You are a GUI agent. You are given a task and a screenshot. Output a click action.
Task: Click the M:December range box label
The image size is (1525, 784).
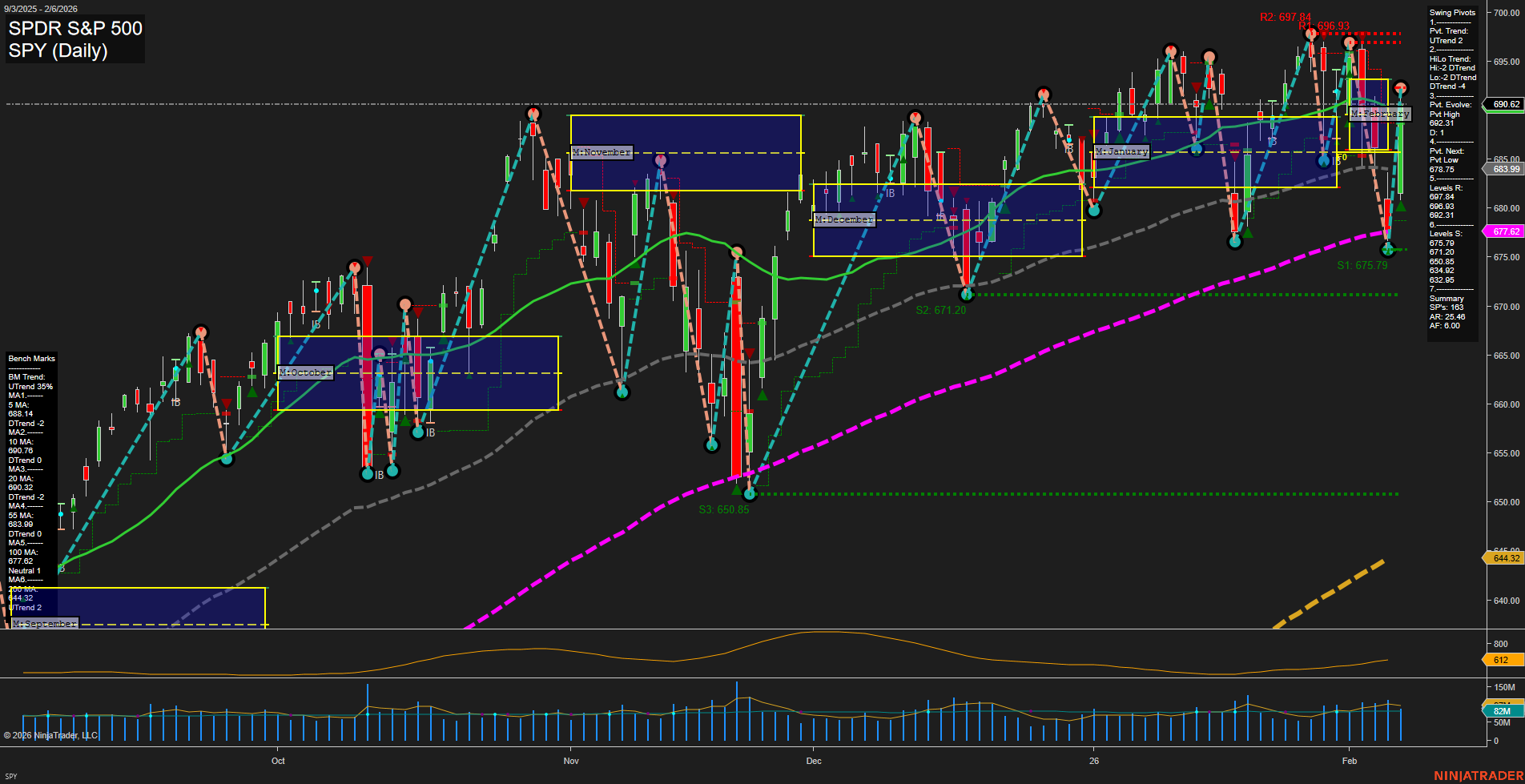coord(843,219)
